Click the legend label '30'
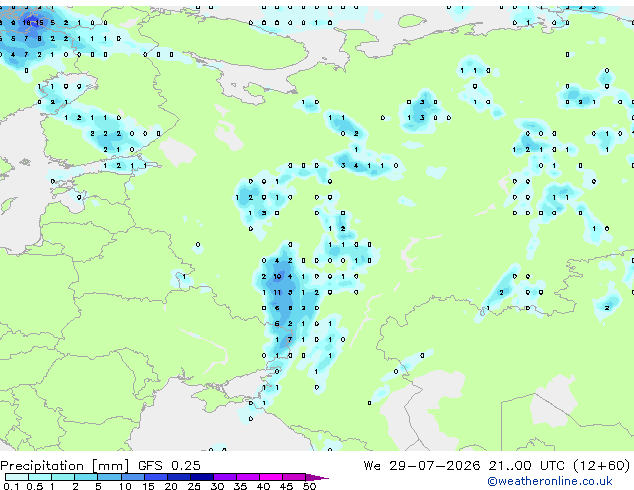Image resolution: width=634 pixels, height=490 pixels. pos(217,486)
